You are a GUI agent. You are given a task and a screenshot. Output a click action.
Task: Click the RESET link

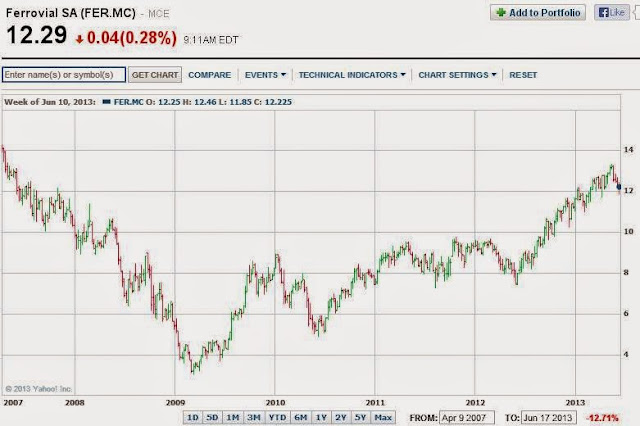[523, 75]
